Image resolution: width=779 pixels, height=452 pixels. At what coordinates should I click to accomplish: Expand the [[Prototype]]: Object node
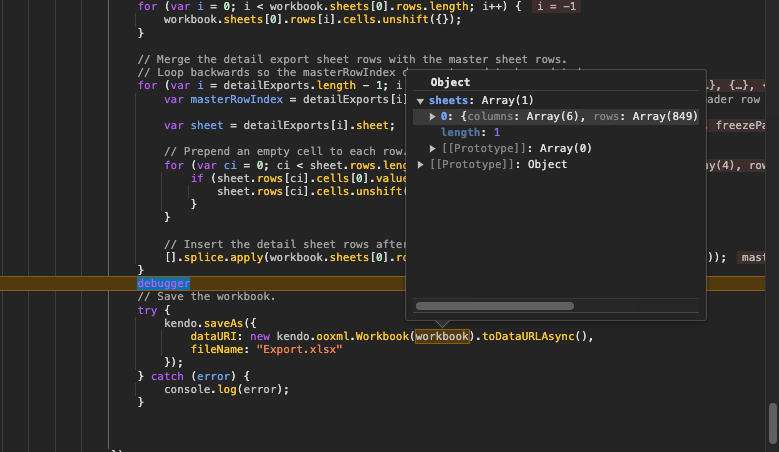pyautogui.click(x=421, y=164)
